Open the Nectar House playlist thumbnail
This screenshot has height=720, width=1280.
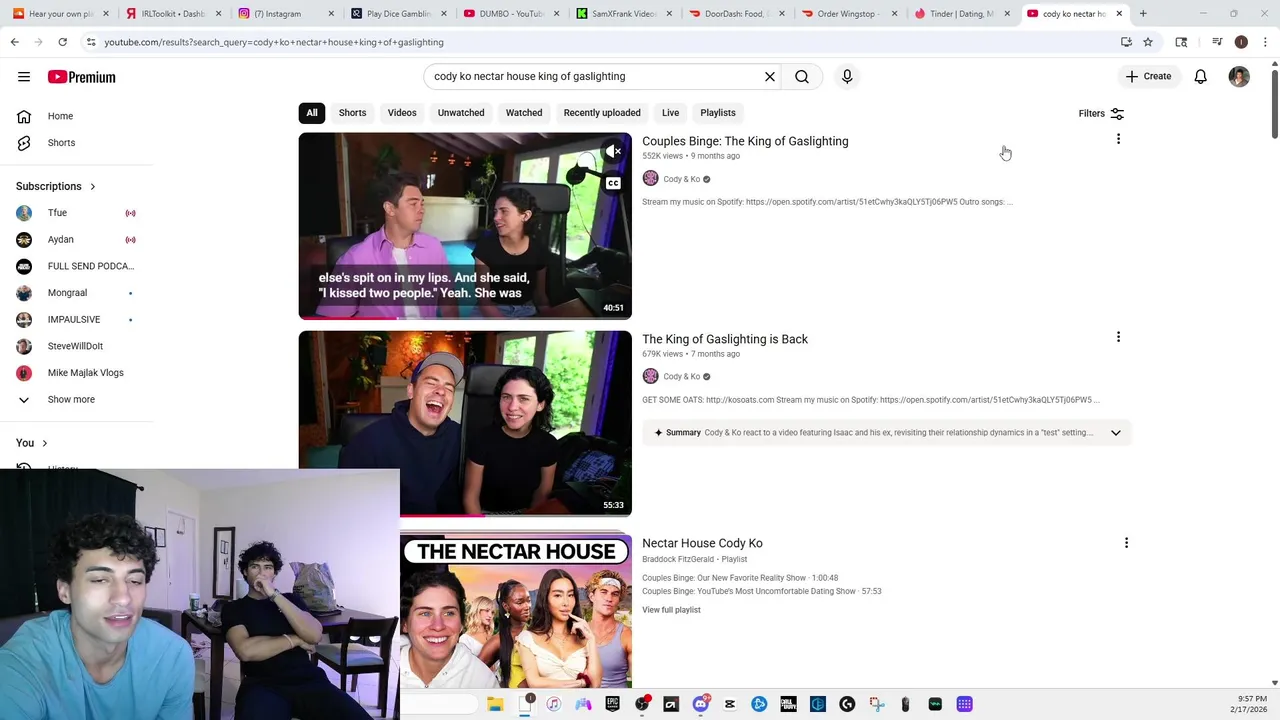[516, 610]
